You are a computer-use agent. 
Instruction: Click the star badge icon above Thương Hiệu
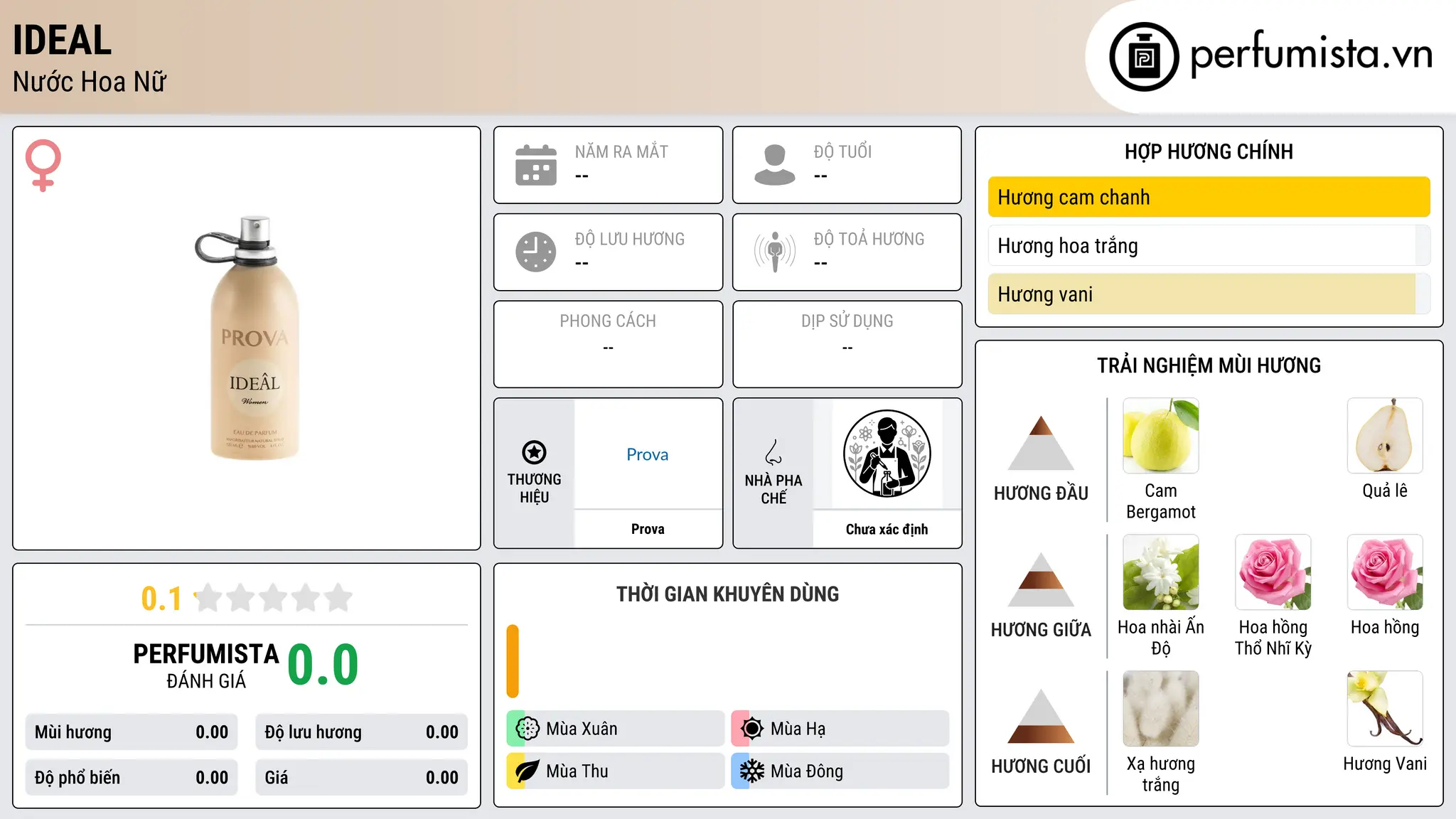point(534,452)
